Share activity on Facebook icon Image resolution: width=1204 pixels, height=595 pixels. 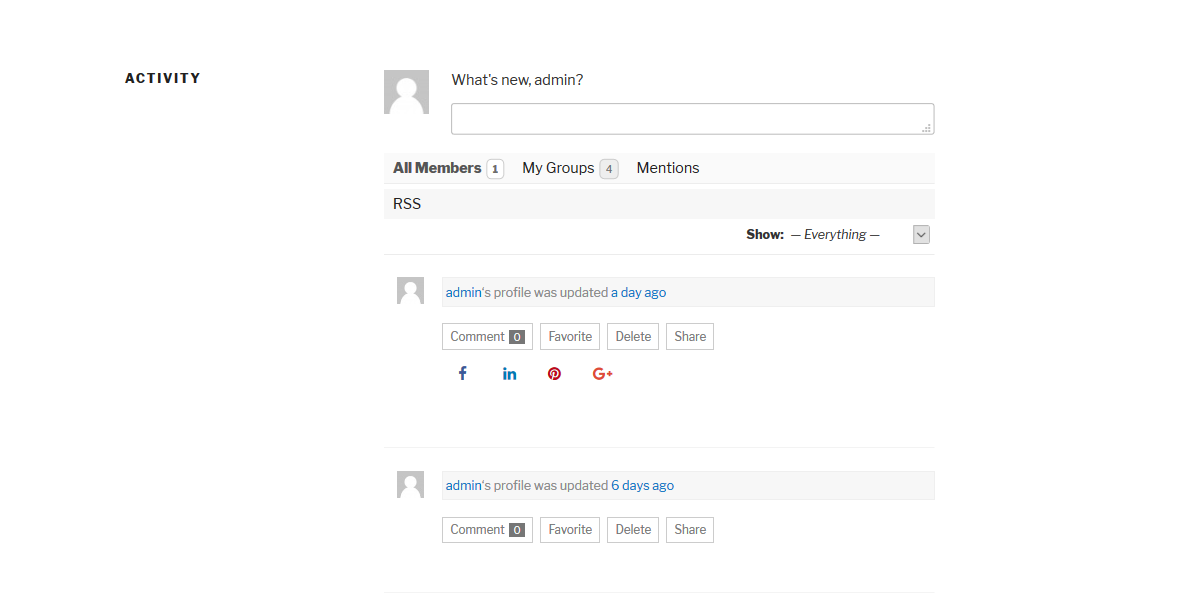[x=463, y=374]
